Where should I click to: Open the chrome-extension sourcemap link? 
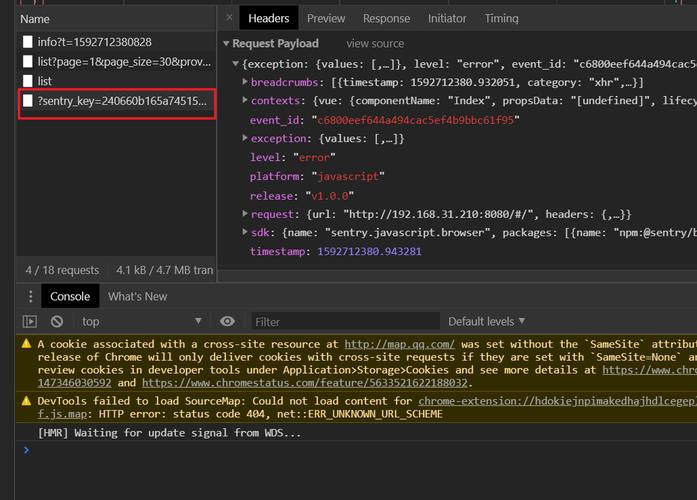(557, 401)
